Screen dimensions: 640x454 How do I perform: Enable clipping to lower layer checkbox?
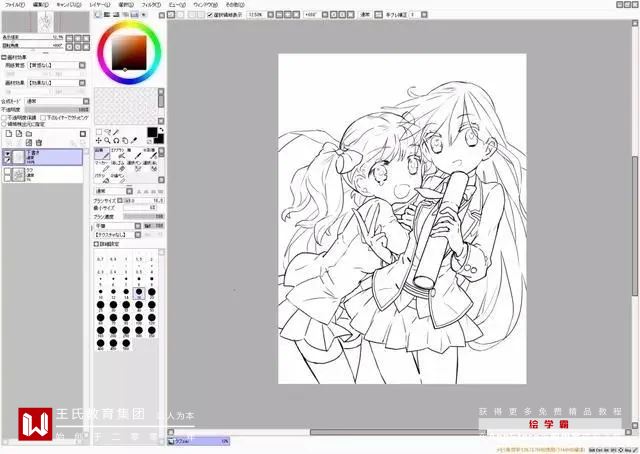pos(43,118)
